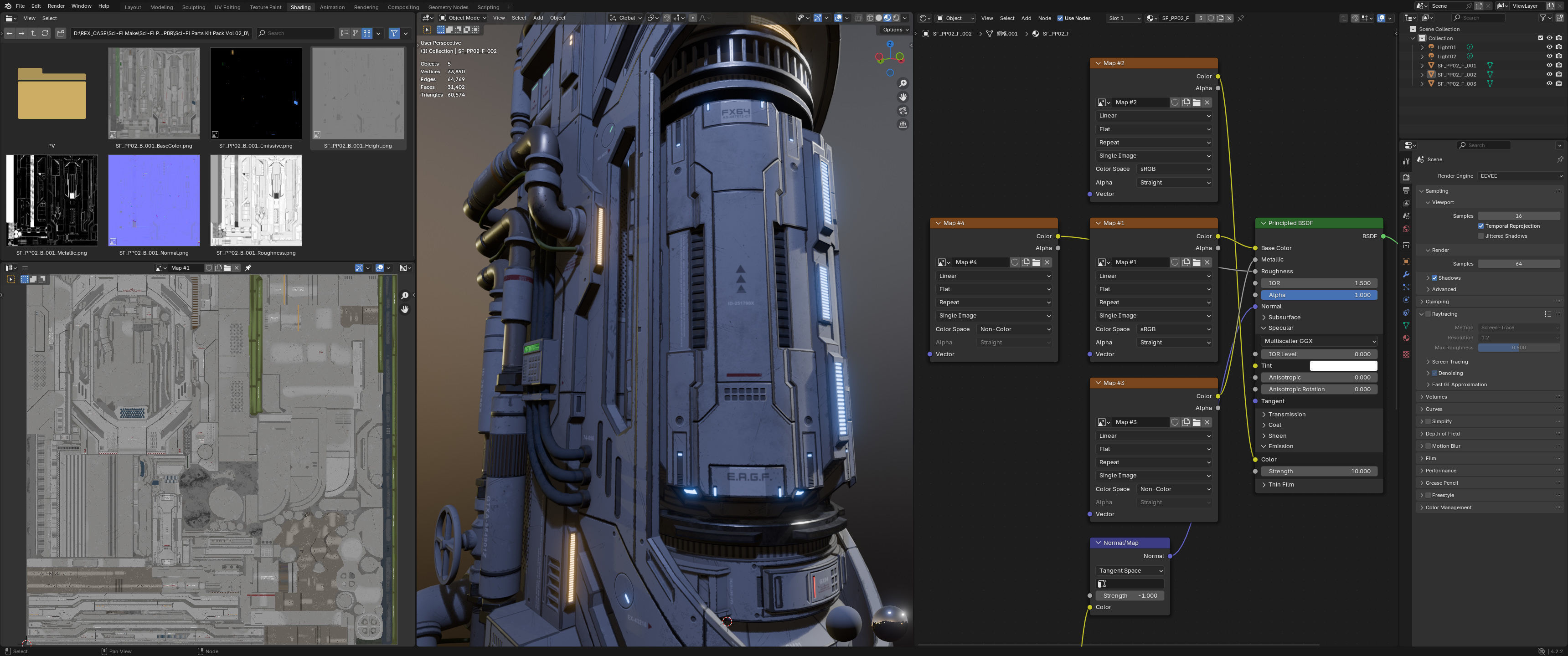Click the file browser refresh icon
The height and width of the screenshot is (656, 1568).
[x=45, y=33]
